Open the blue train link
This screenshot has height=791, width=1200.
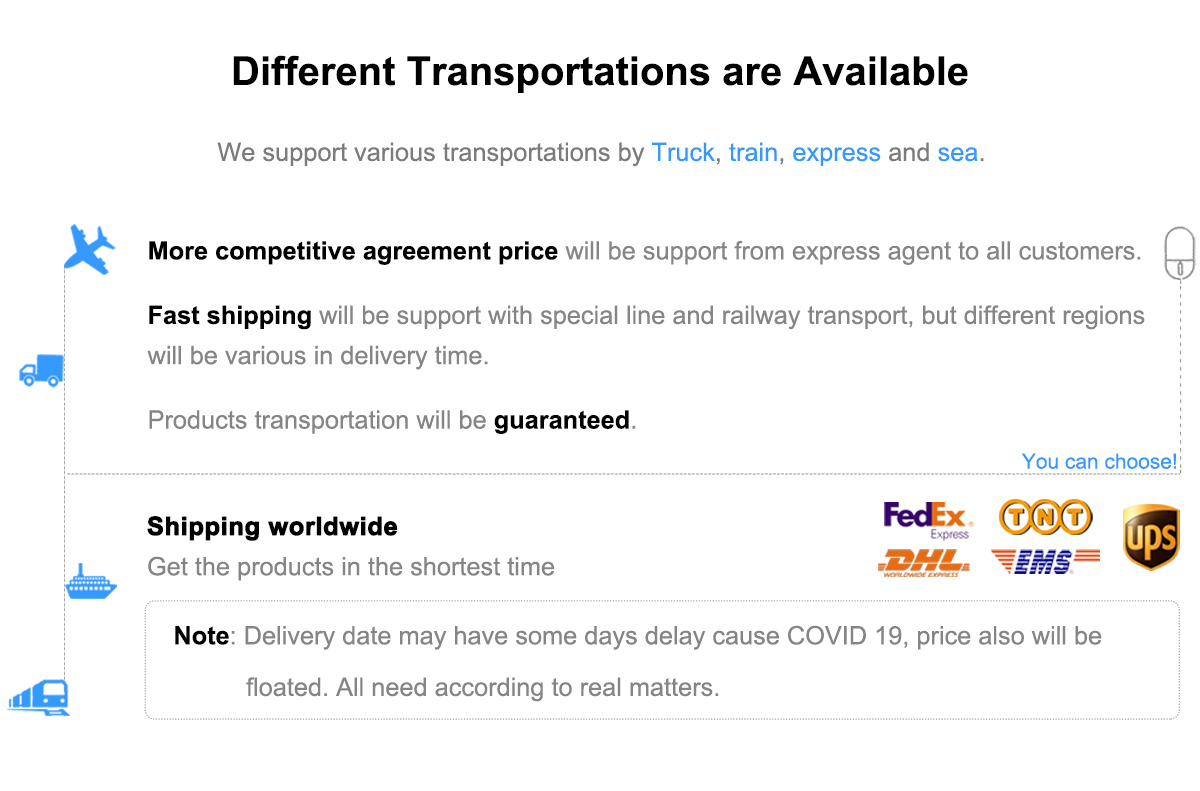[753, 153]
